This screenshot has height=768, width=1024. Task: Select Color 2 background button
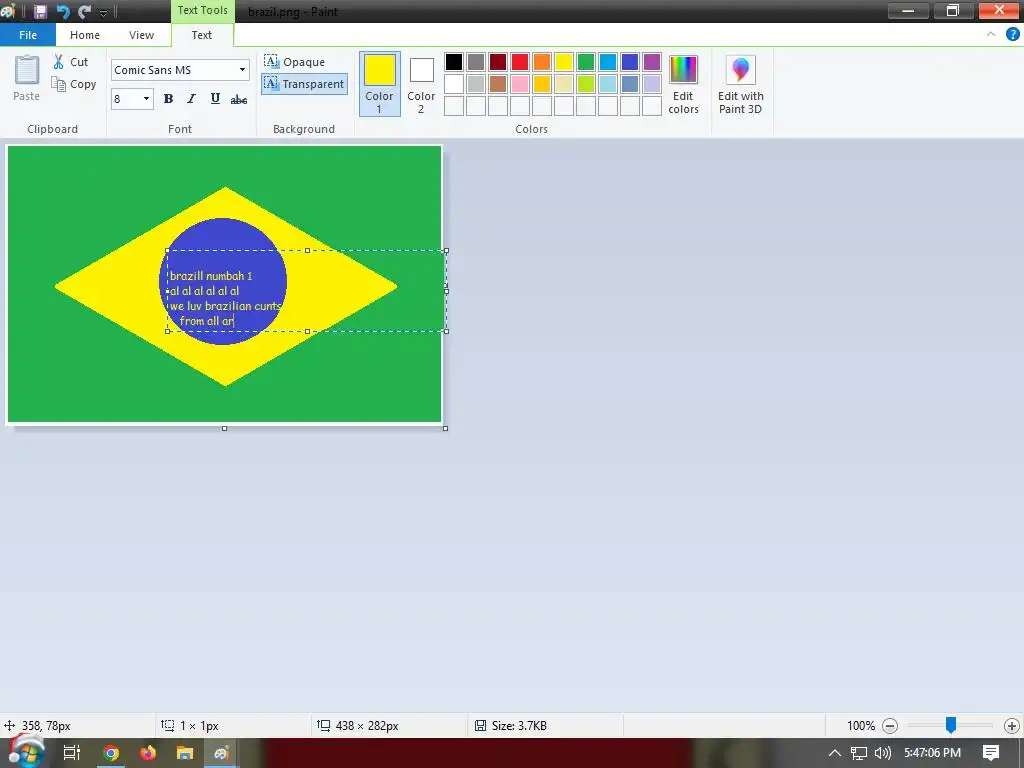pos(421,84)
